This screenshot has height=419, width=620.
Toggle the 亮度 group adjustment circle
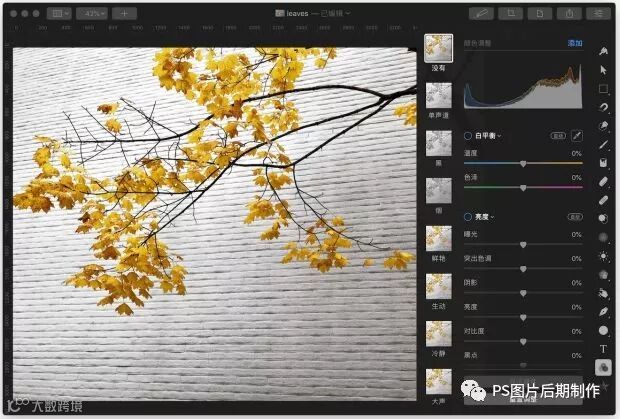468,217
